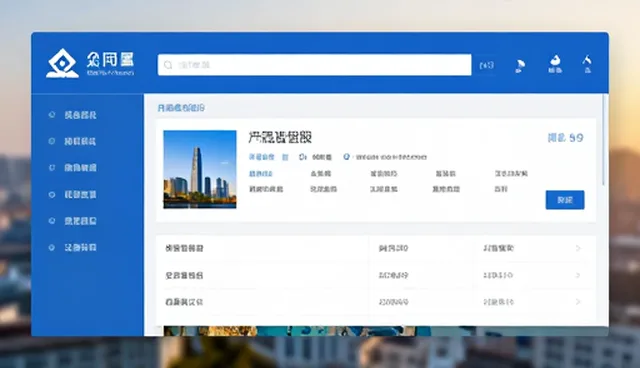Click the right-column value in the third list row

click(498, 302)
